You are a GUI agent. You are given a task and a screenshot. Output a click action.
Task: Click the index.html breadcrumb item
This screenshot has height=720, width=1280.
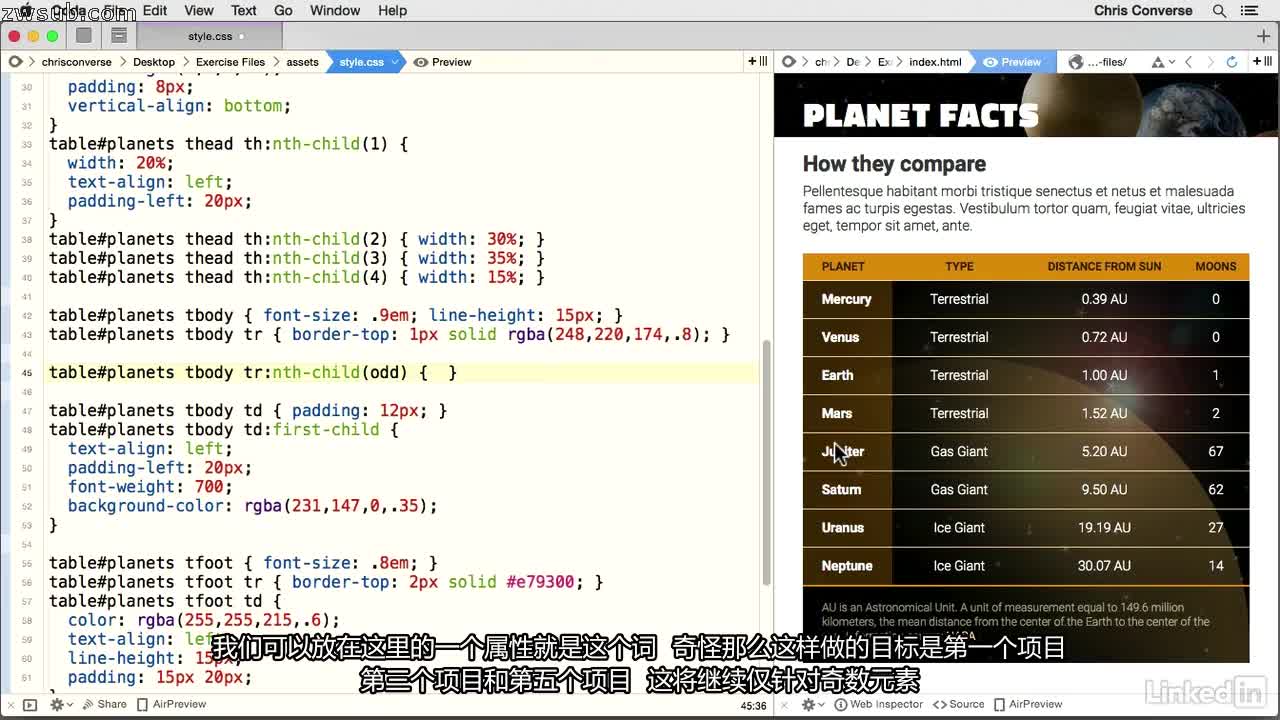pyautogui.click(x=936, y=61)
